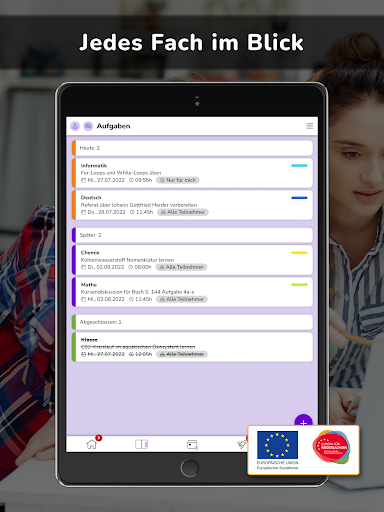Screen dimensions: 384x512
Task: Click the Aufgaben page title
Action: point(113,126)
